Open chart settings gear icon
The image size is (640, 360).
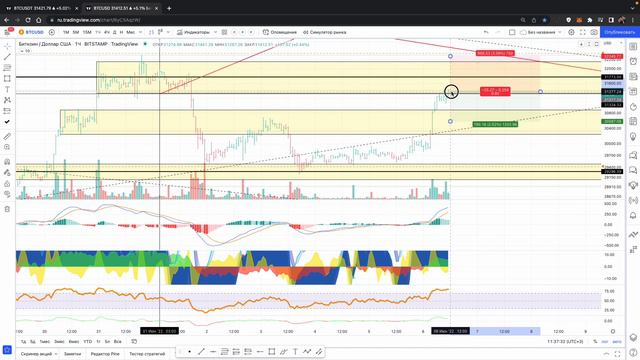571,32
